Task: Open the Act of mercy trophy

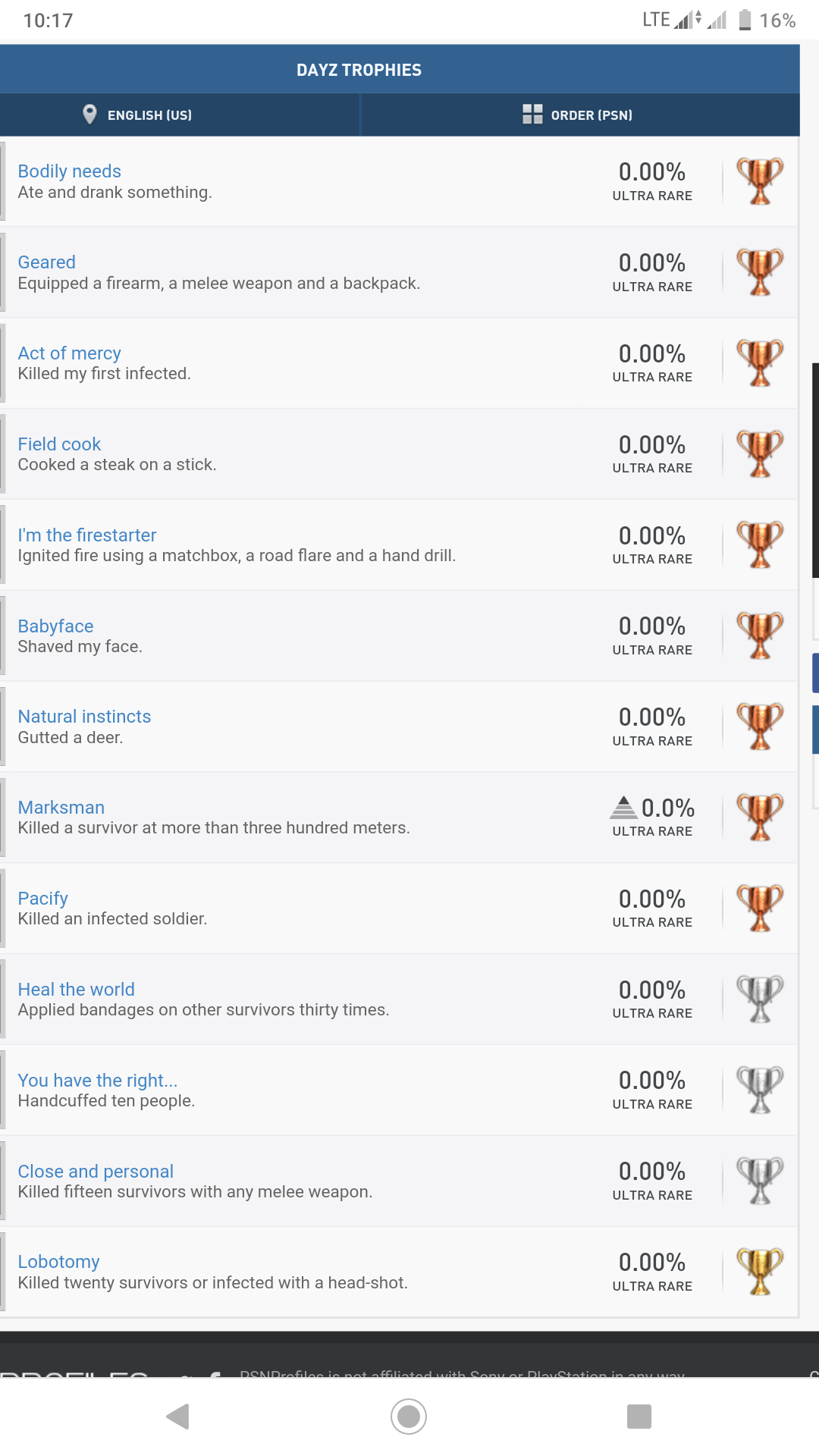Action: click(x=70, y=353)
